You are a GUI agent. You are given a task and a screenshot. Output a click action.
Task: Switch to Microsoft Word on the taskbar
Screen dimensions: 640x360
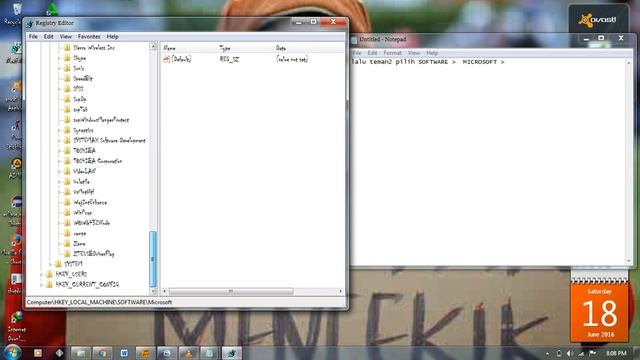124,353
